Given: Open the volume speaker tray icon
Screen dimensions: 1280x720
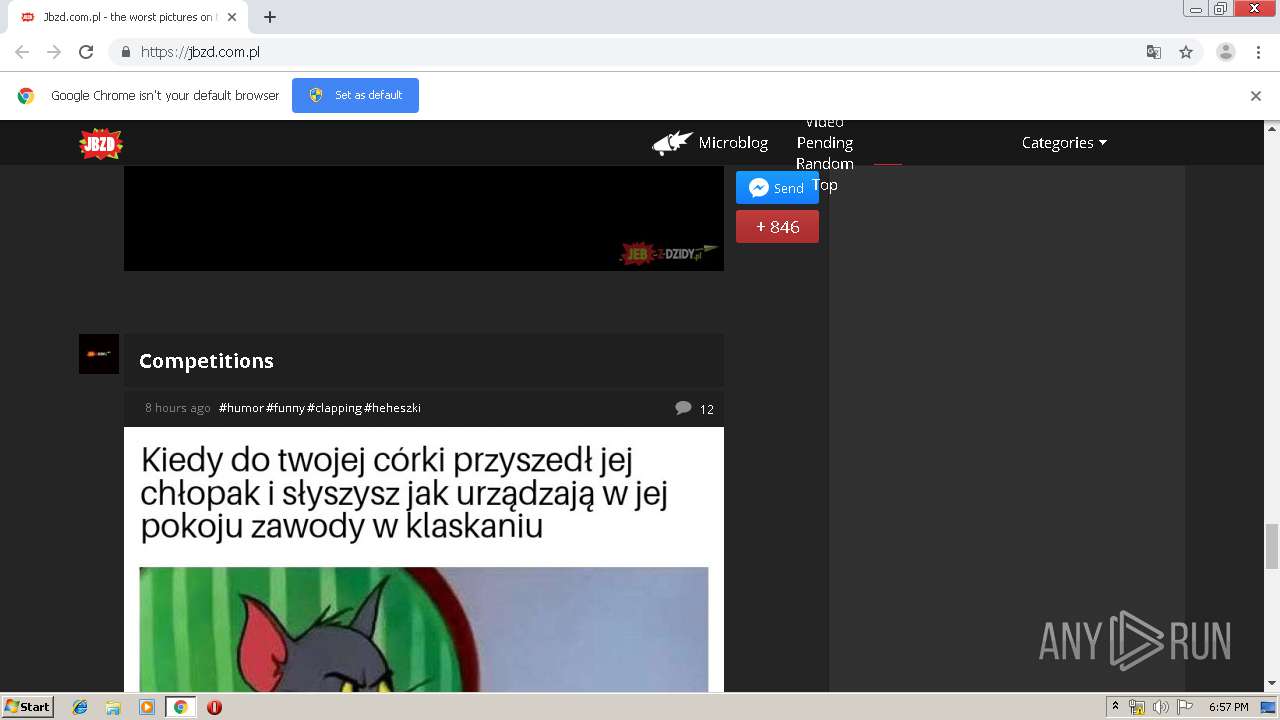Looking at the screenshot, I should coord(1160,707).
